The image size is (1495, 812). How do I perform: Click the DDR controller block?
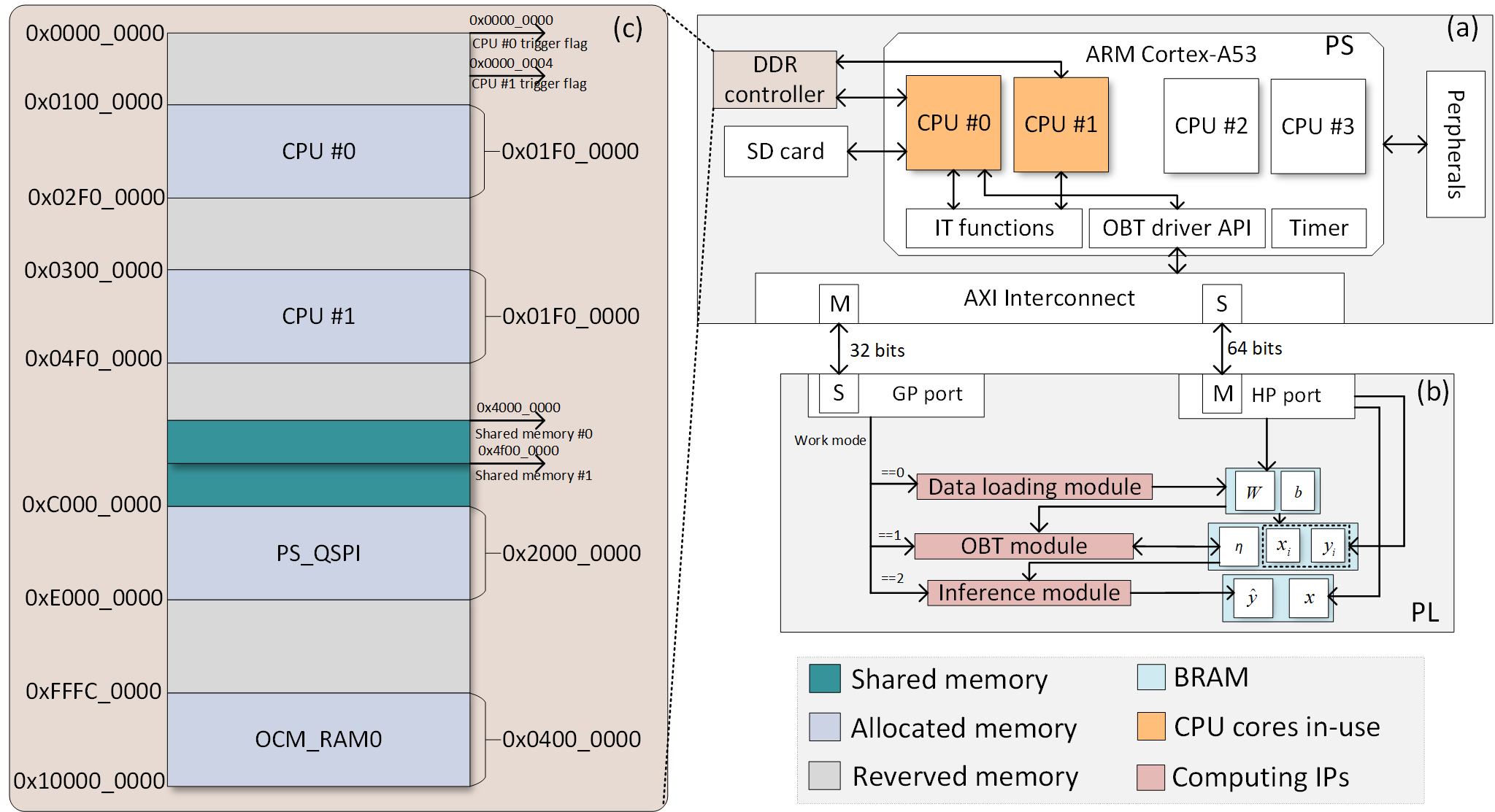point(774,80)
